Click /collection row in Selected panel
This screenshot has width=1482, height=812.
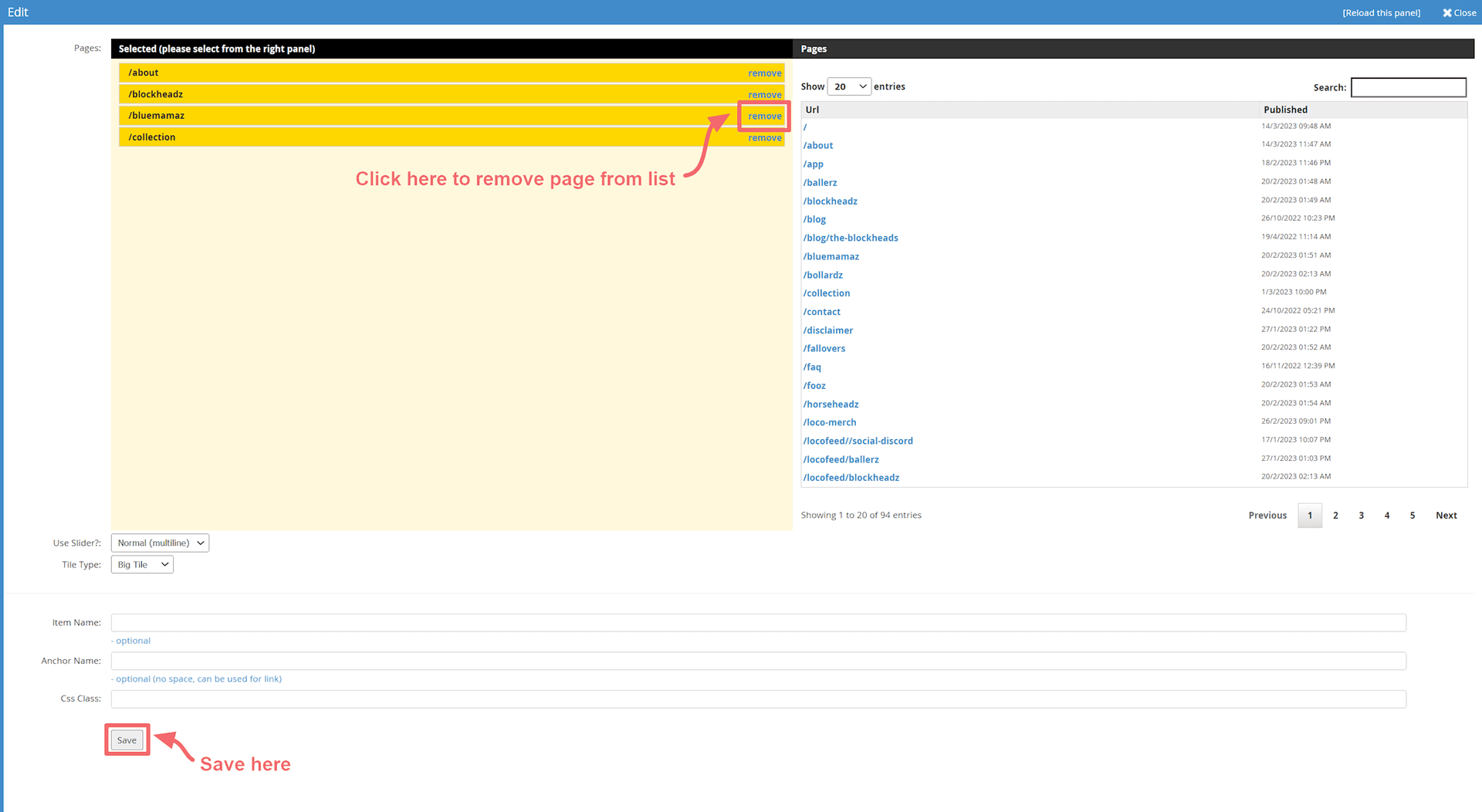(x=452, y=137)
